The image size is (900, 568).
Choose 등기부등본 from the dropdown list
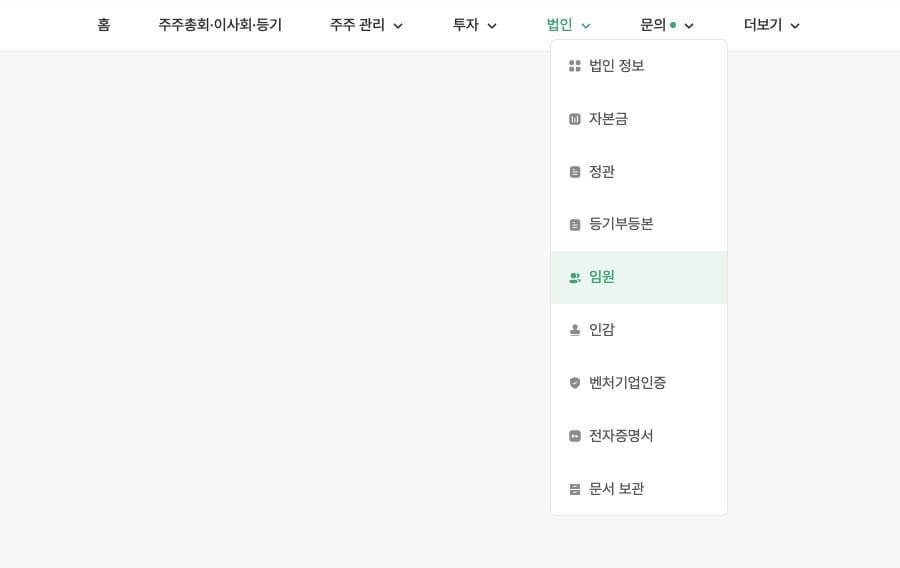pos(621,224)
